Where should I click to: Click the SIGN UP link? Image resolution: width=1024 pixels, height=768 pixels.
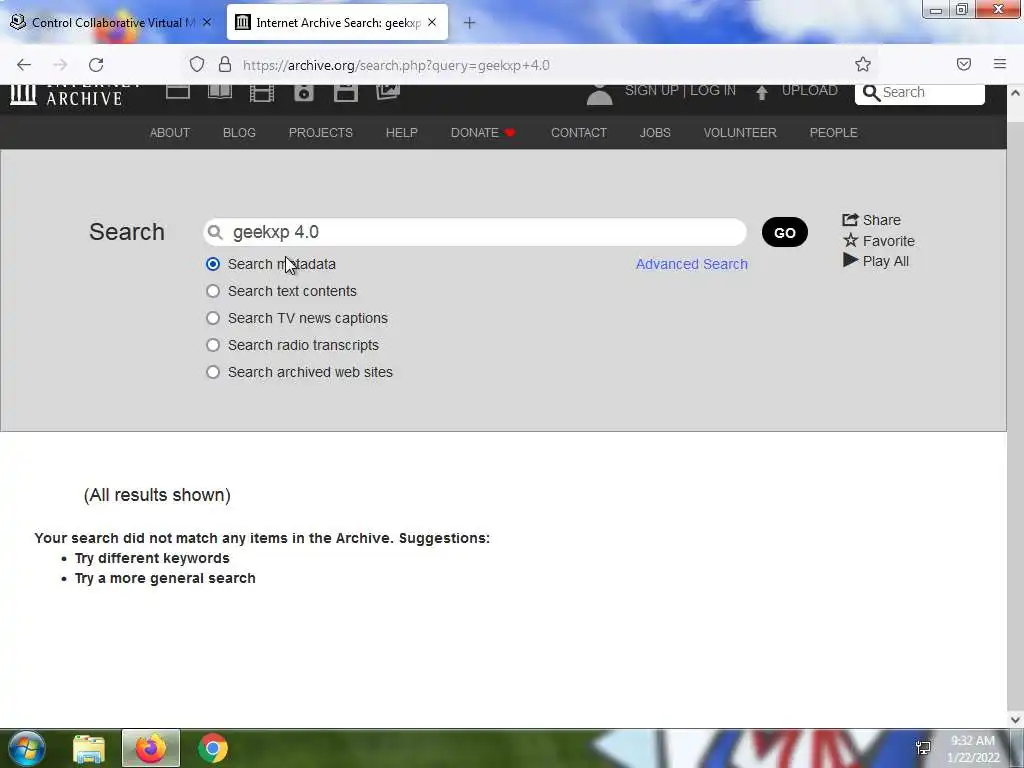tap(651, 91)
